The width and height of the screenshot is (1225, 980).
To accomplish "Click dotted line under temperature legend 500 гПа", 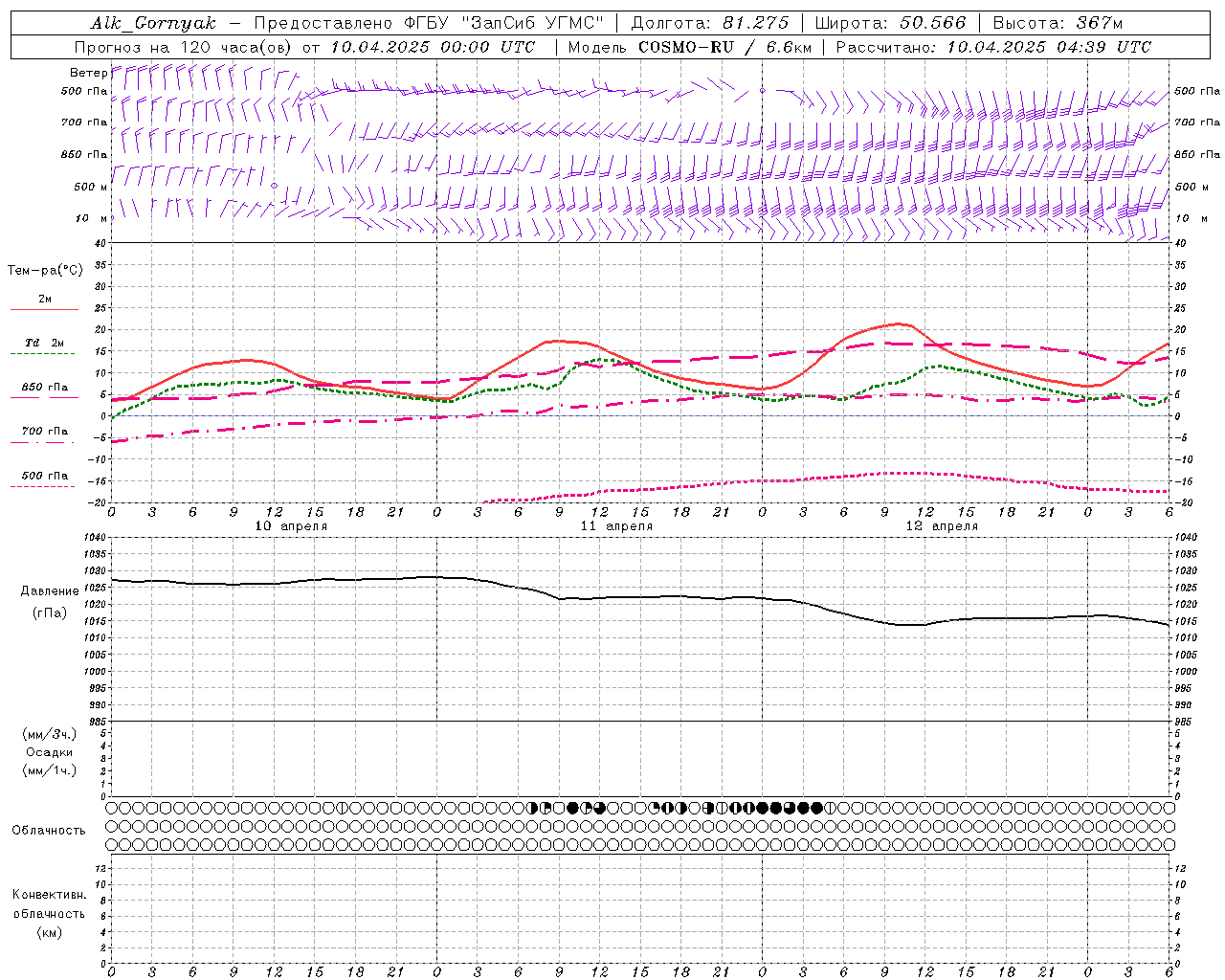I will [43, 487].
